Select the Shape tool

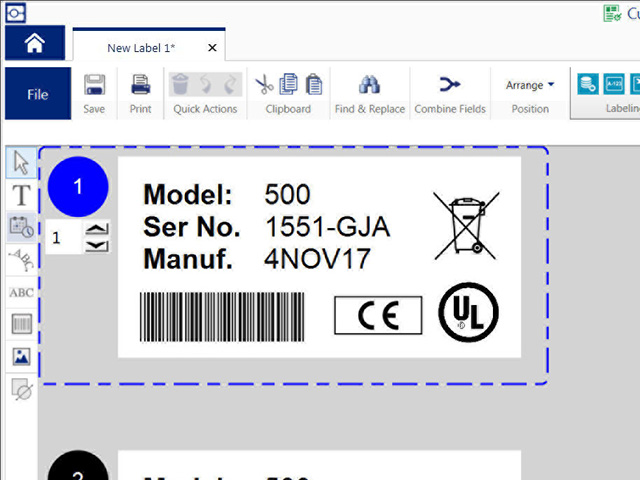[x=21, y=389]
